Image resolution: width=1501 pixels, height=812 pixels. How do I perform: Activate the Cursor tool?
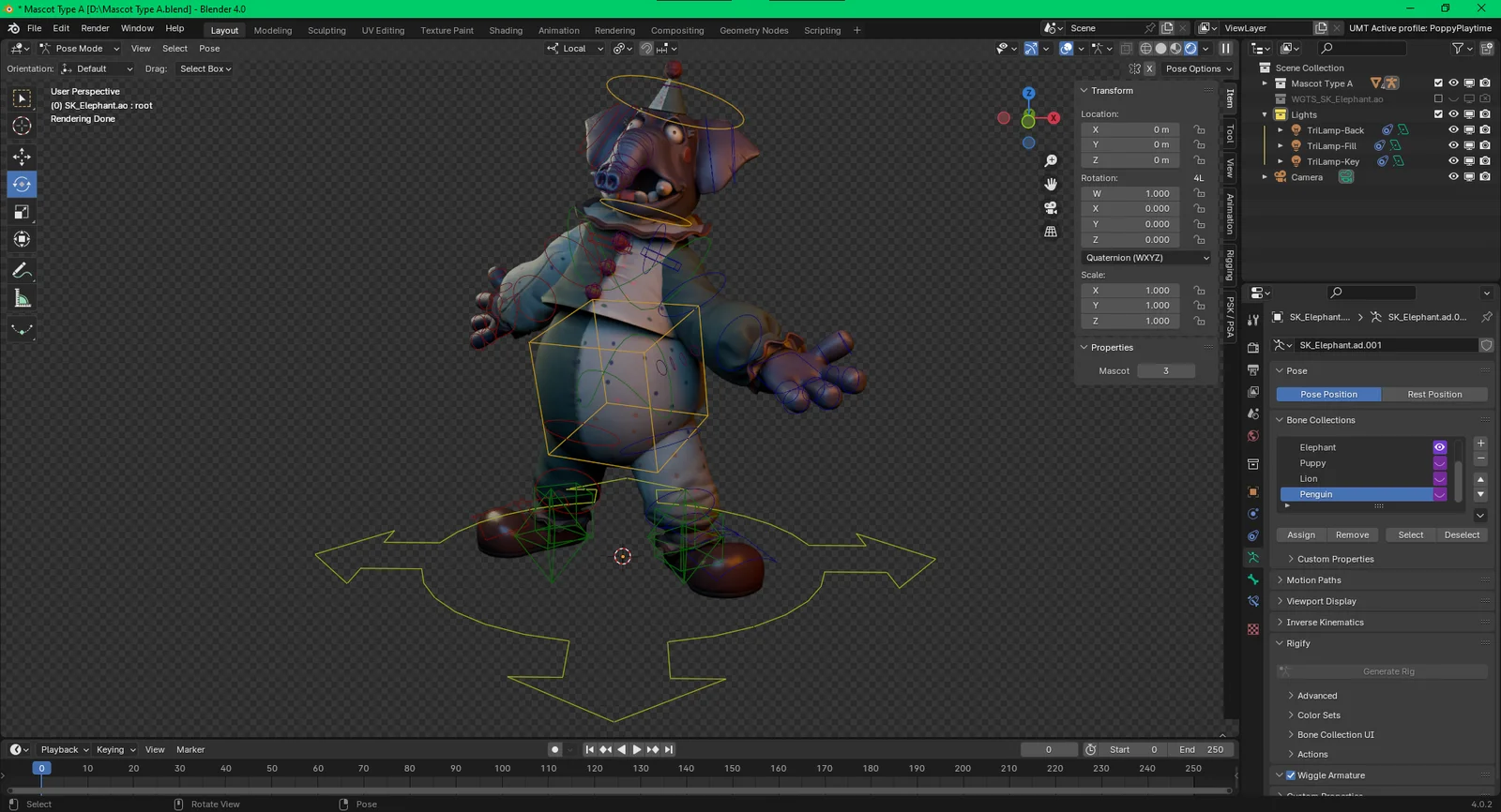[22, 126]
